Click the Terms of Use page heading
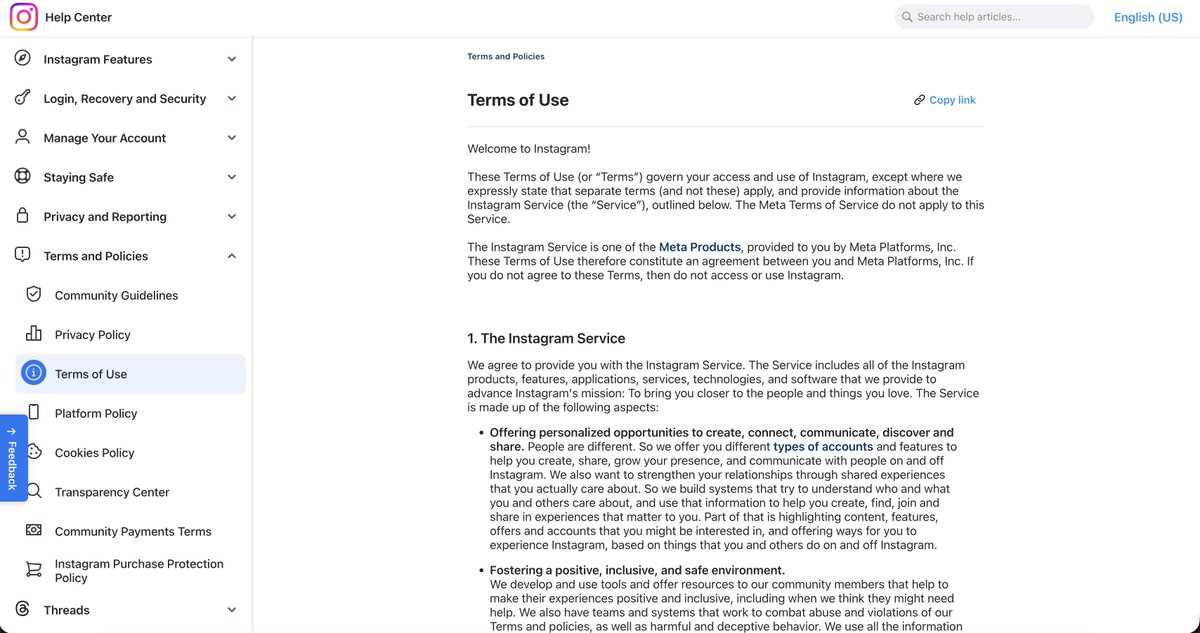 [518, 100]
